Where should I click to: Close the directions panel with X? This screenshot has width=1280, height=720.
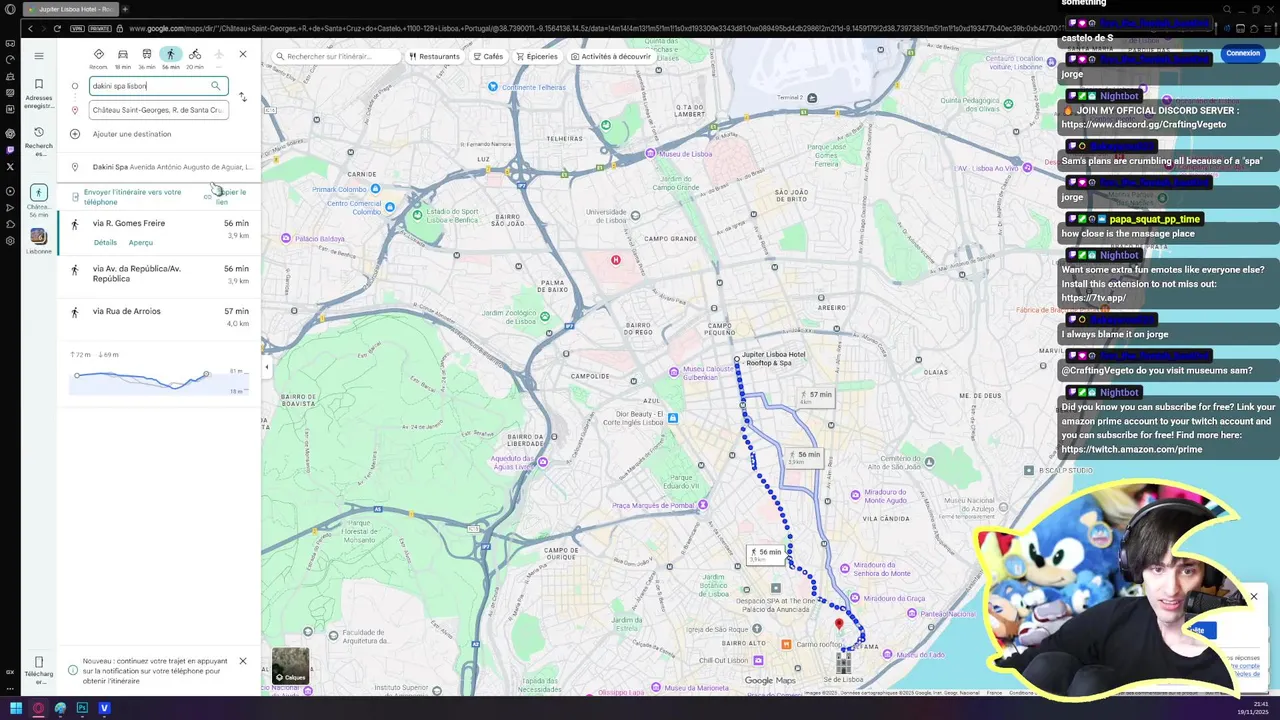pyautogui.click(x=242, y=54)
